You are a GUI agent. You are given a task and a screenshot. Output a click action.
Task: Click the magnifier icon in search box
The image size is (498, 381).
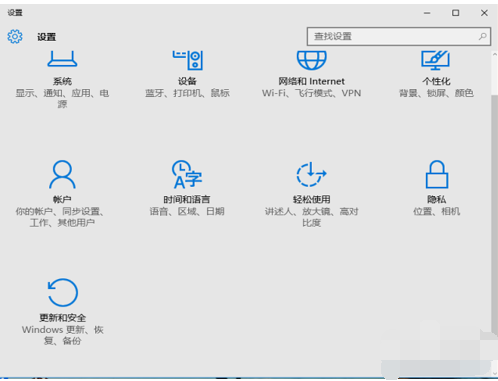pos(482,36)
